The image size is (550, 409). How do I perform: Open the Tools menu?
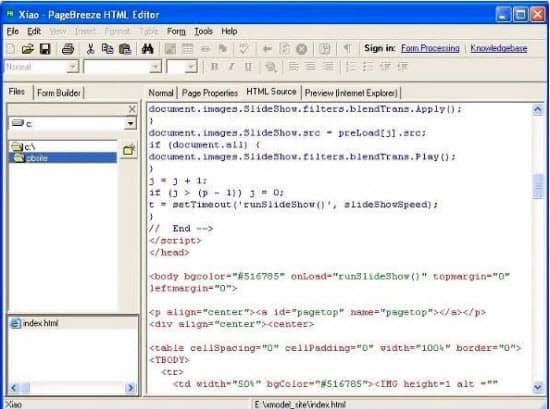(x=203, y=32)
